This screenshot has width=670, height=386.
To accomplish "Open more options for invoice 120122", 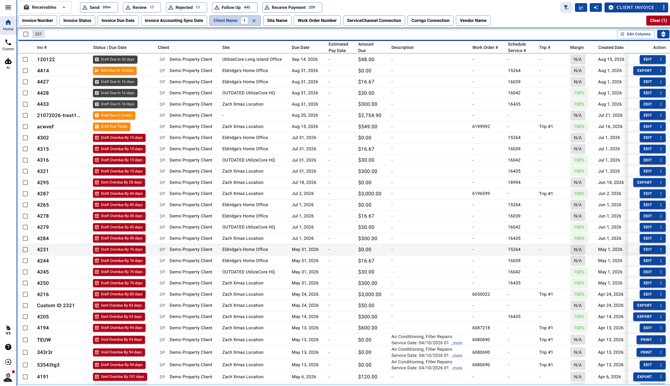I will [x=661, y=59].
